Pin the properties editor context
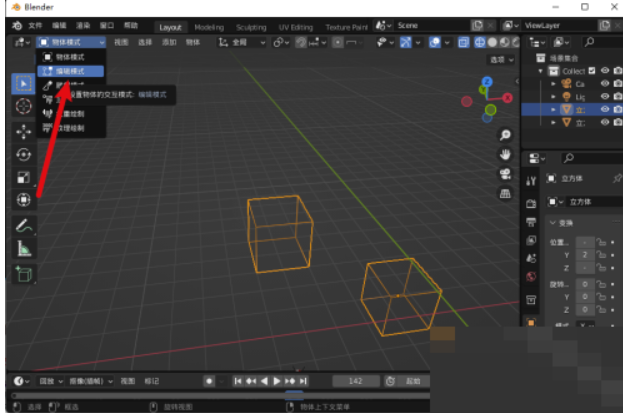 (617, 178)
